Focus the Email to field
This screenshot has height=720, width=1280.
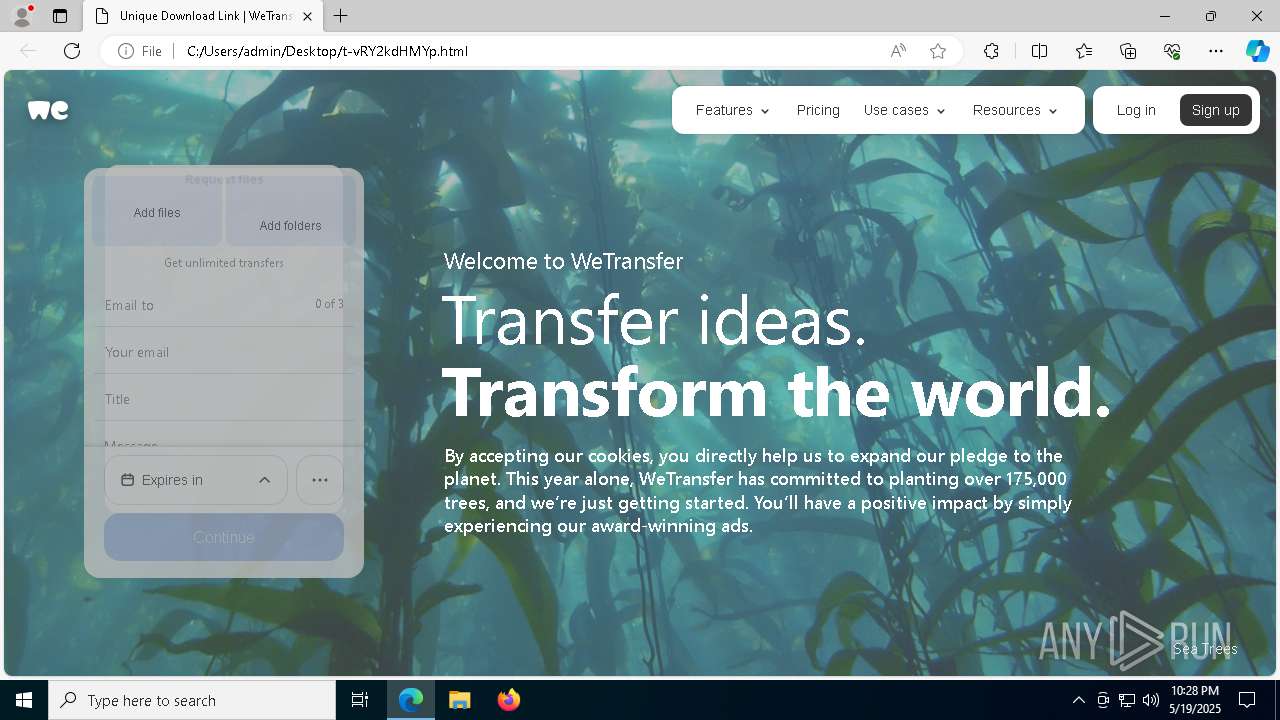pos(224,305)
